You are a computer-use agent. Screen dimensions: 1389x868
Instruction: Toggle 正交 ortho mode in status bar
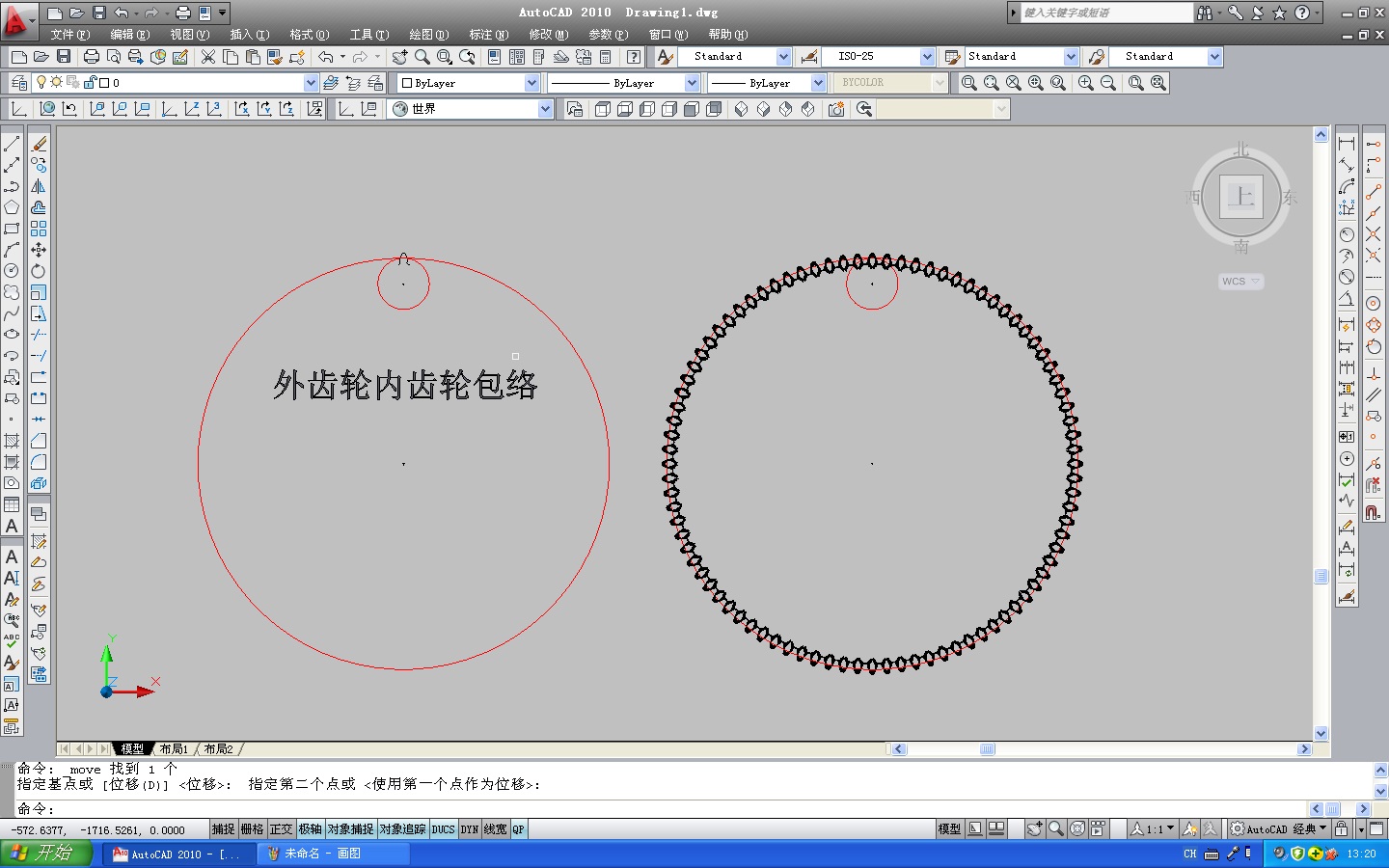281,829
